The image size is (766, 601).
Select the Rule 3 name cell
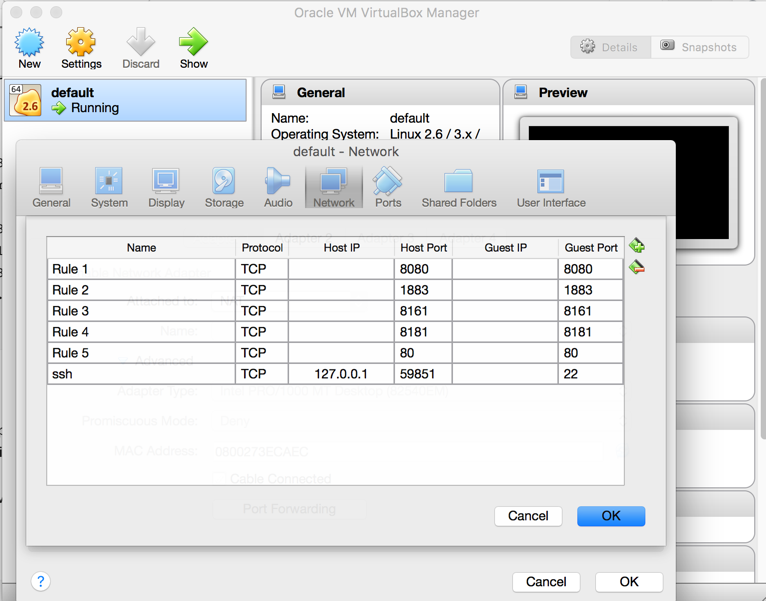[141, 311]
